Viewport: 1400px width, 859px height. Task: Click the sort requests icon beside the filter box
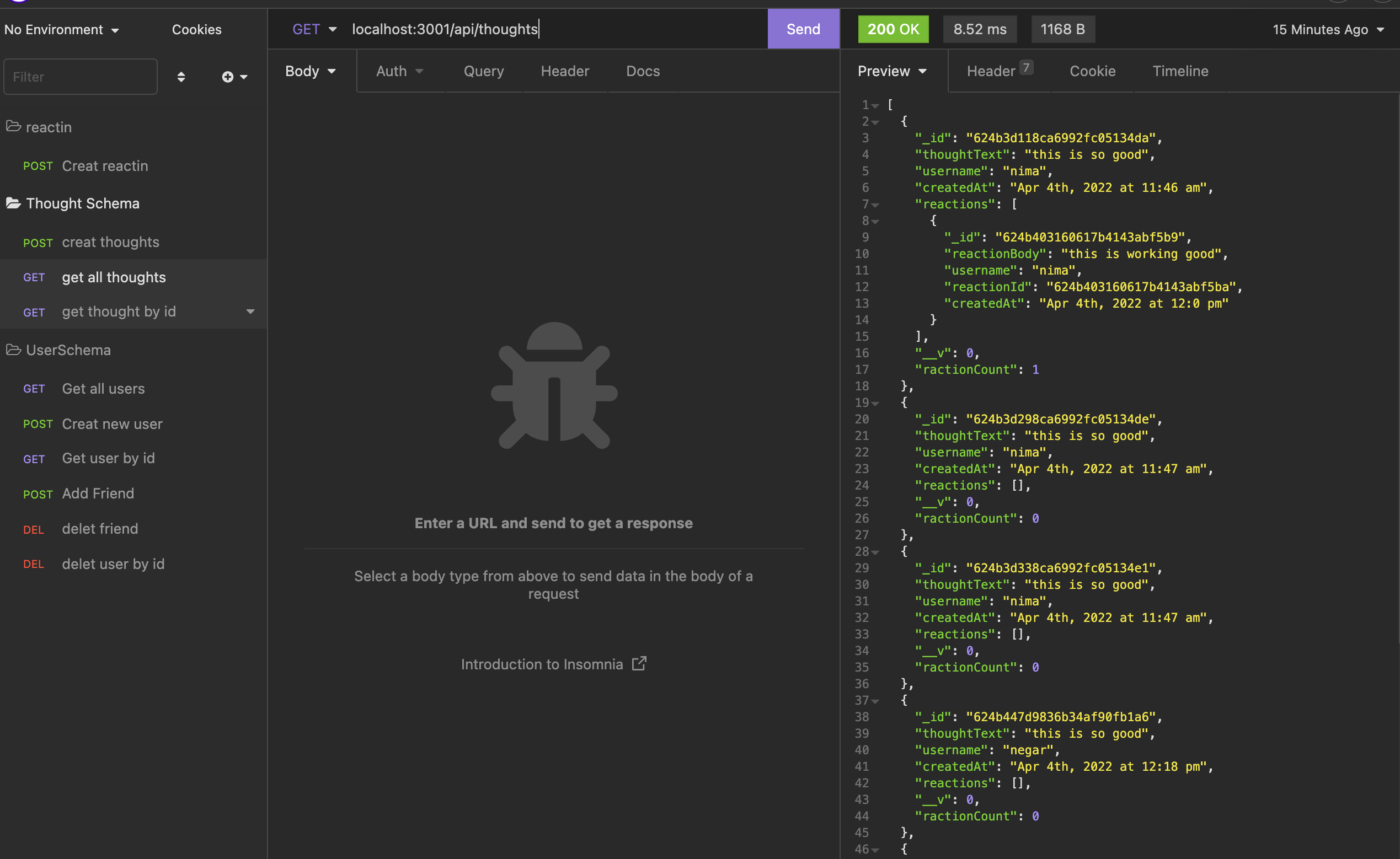(x=181, y=76)
